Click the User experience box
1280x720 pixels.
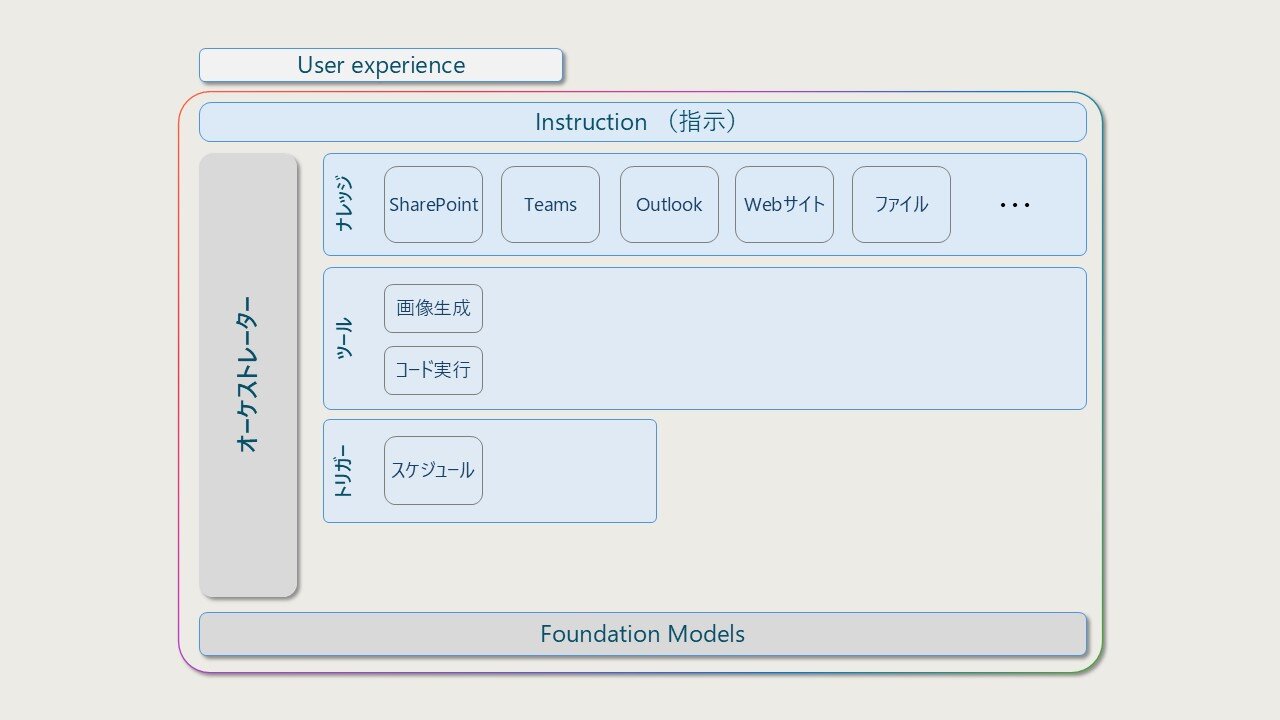click(x=380, y=65)
